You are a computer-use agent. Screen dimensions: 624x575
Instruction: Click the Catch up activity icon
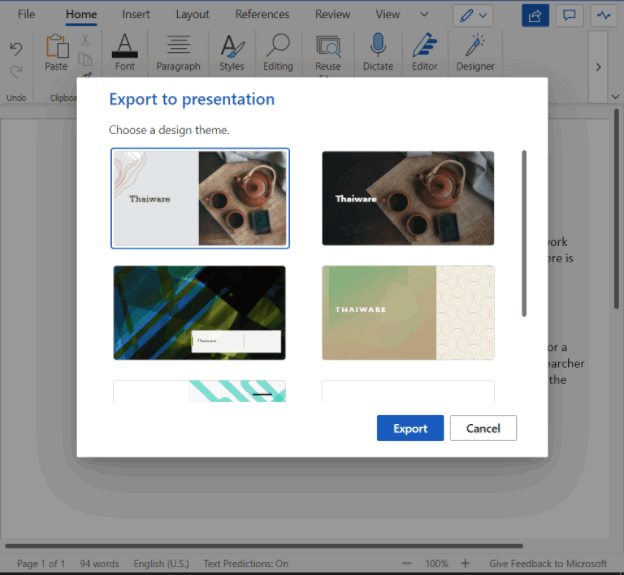(603, 16)
